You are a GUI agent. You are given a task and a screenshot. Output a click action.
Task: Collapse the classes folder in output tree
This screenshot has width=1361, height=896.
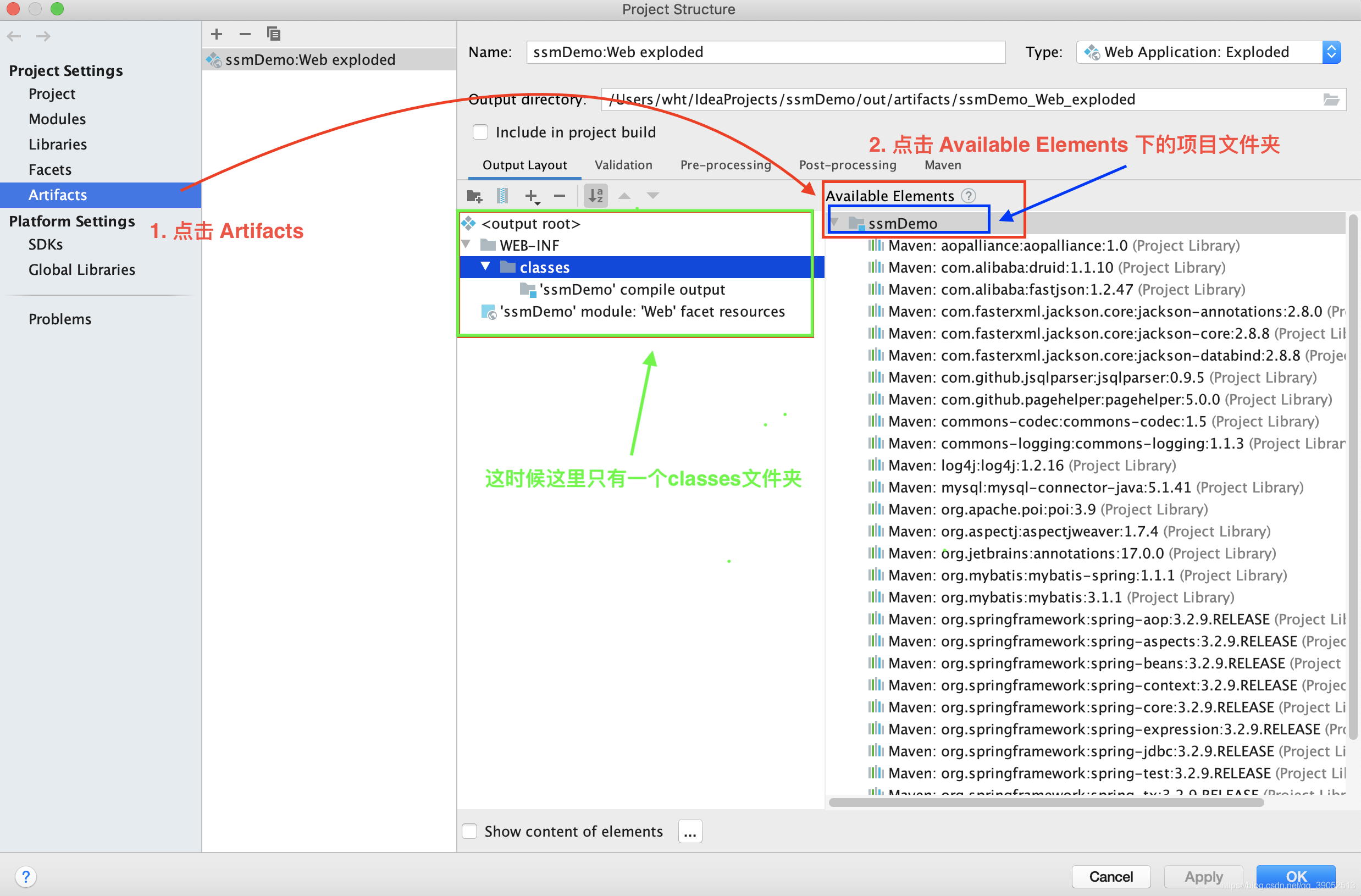pos(485,267)
